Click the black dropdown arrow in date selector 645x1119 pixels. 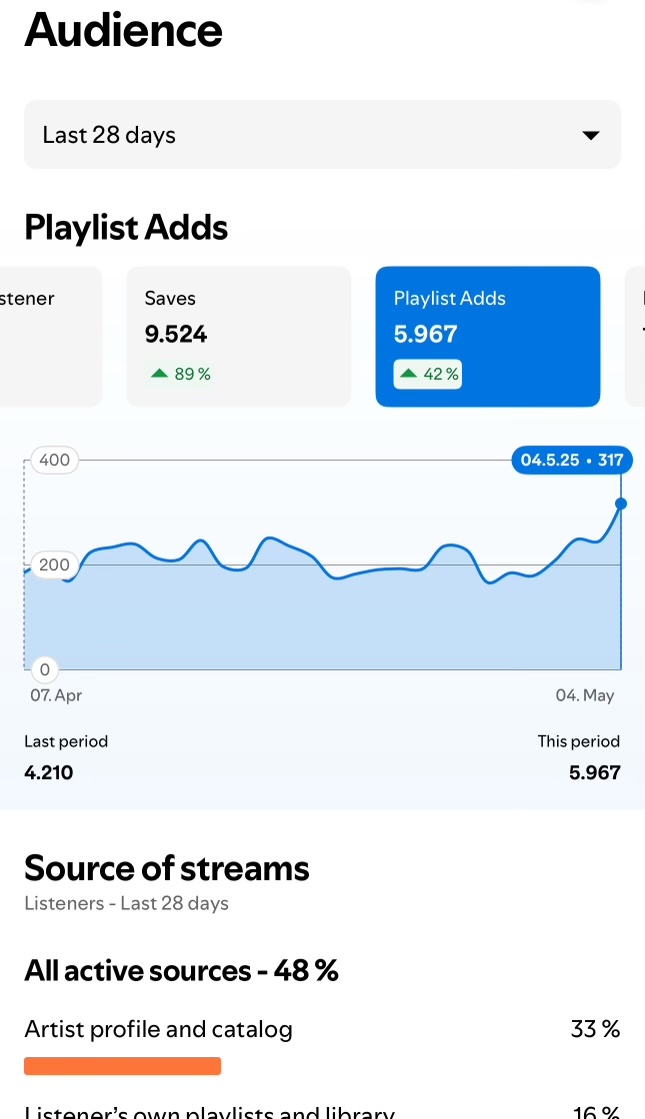click(591, 136)
